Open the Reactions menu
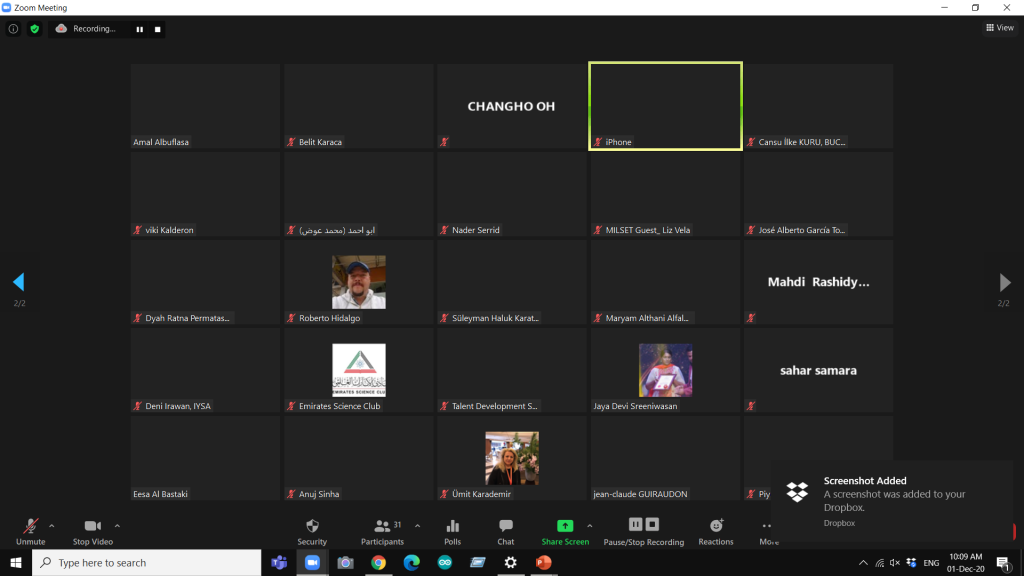1024x576 pixels. [x=716, y=531]
